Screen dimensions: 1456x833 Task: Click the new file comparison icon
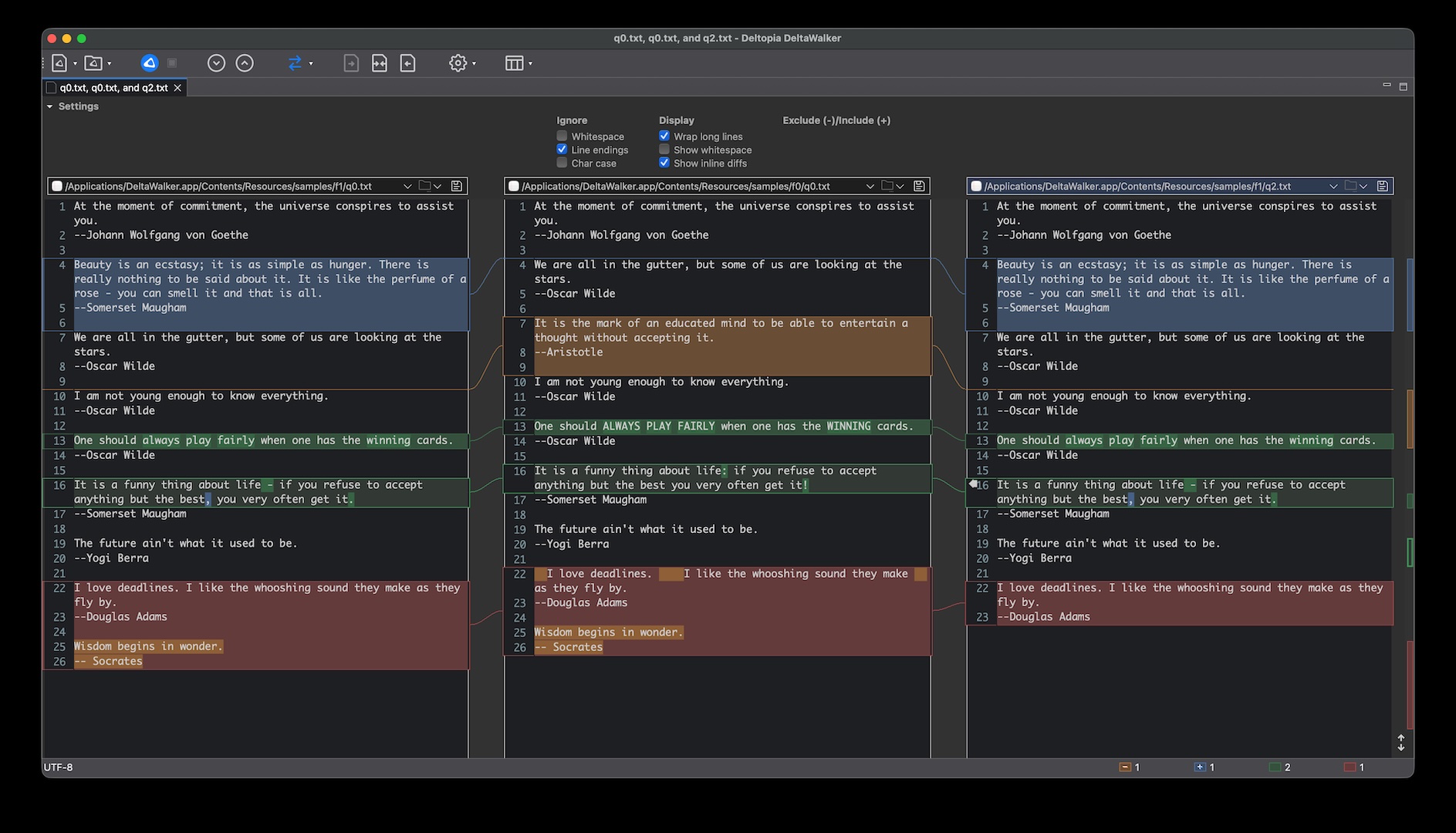click(59, 63)
